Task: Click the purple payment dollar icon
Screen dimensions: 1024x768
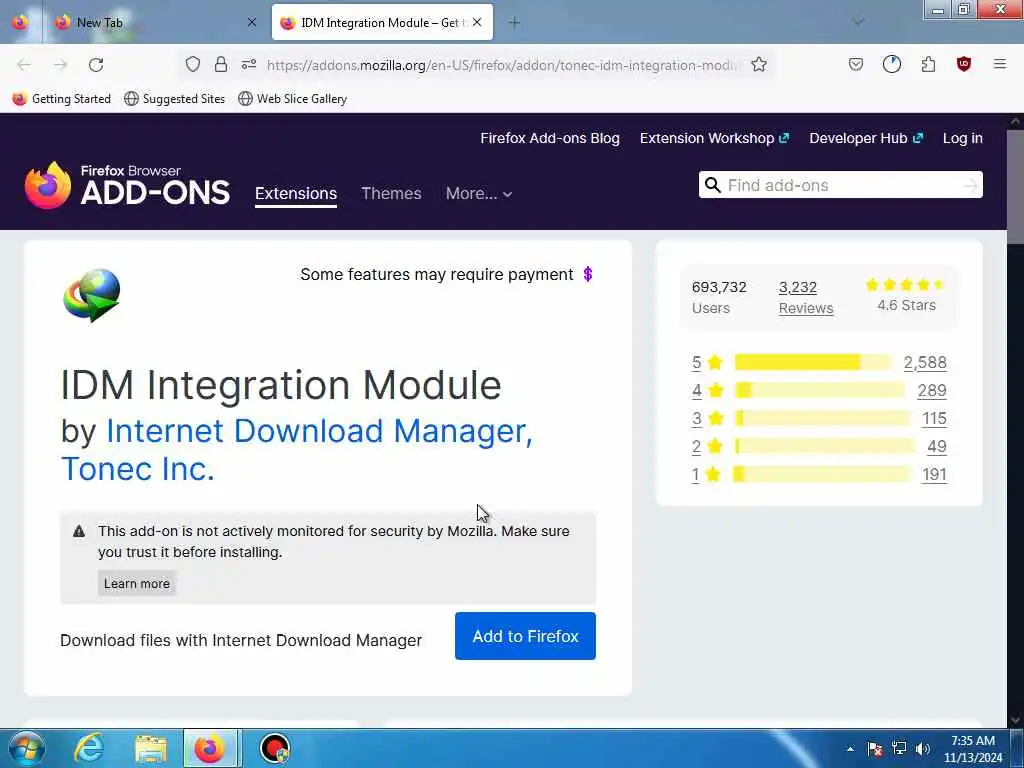Action: click(588, 274)
